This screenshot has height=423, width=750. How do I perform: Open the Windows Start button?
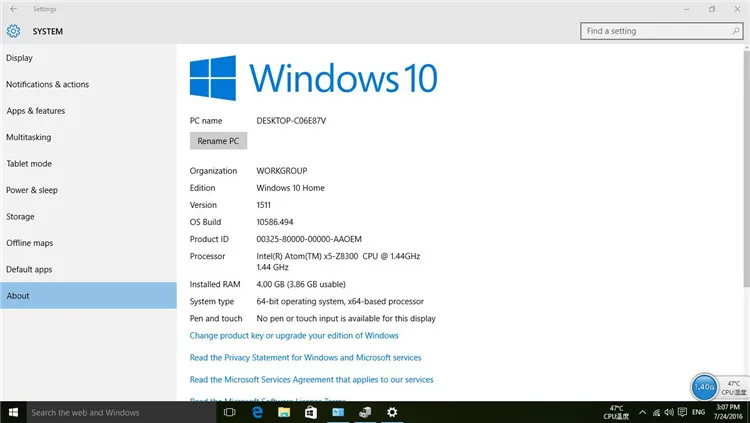coord(13,412)
